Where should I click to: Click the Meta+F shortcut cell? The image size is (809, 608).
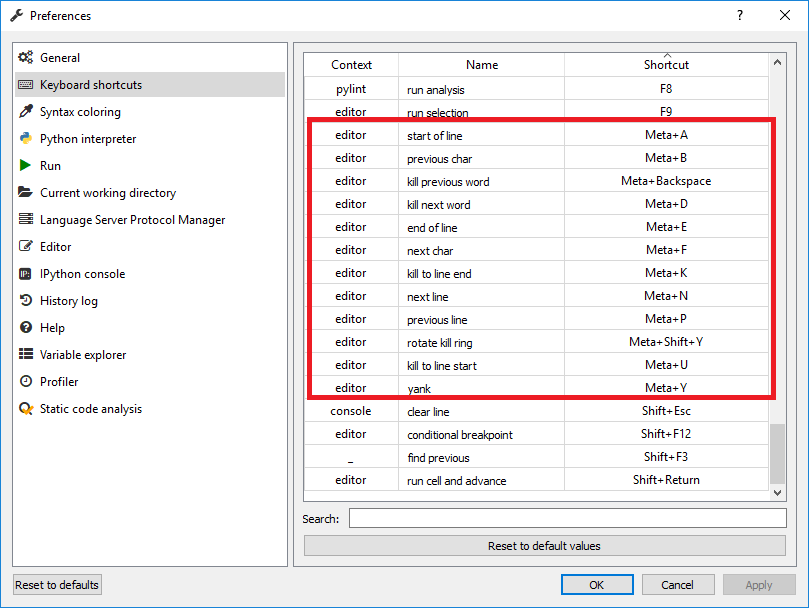666,250
